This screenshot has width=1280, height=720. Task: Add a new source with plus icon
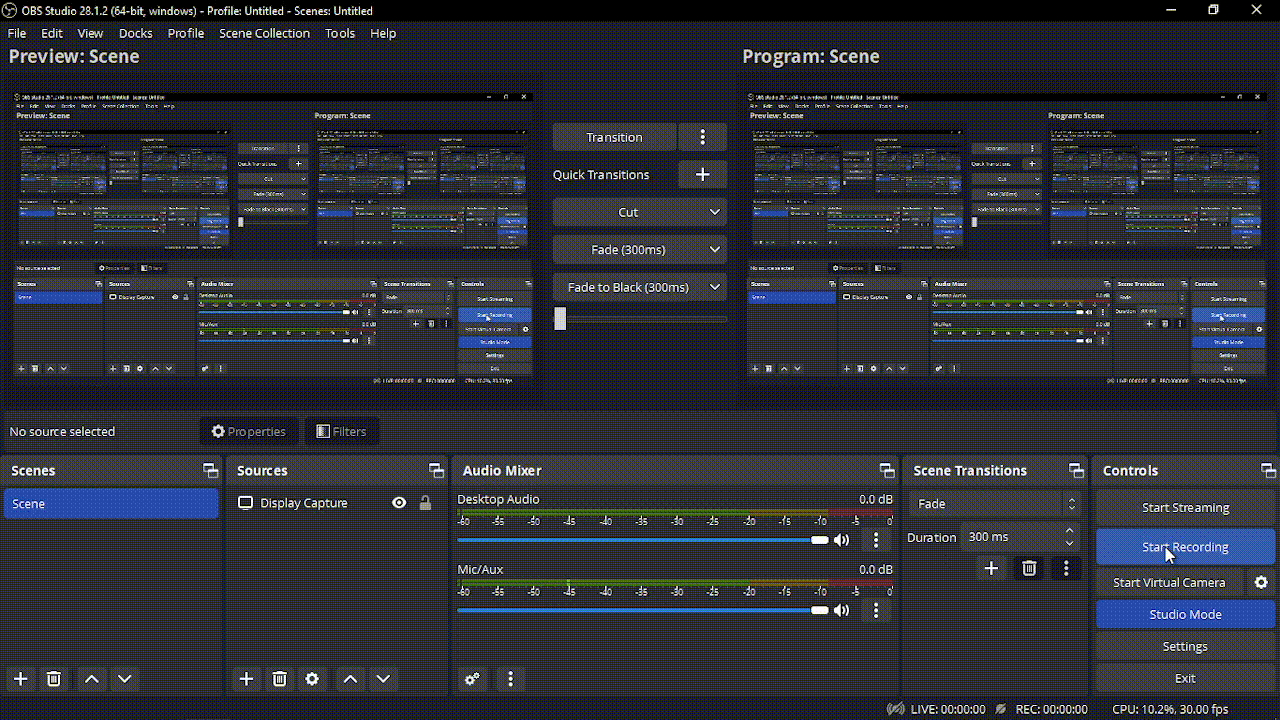tap(246, 679)
